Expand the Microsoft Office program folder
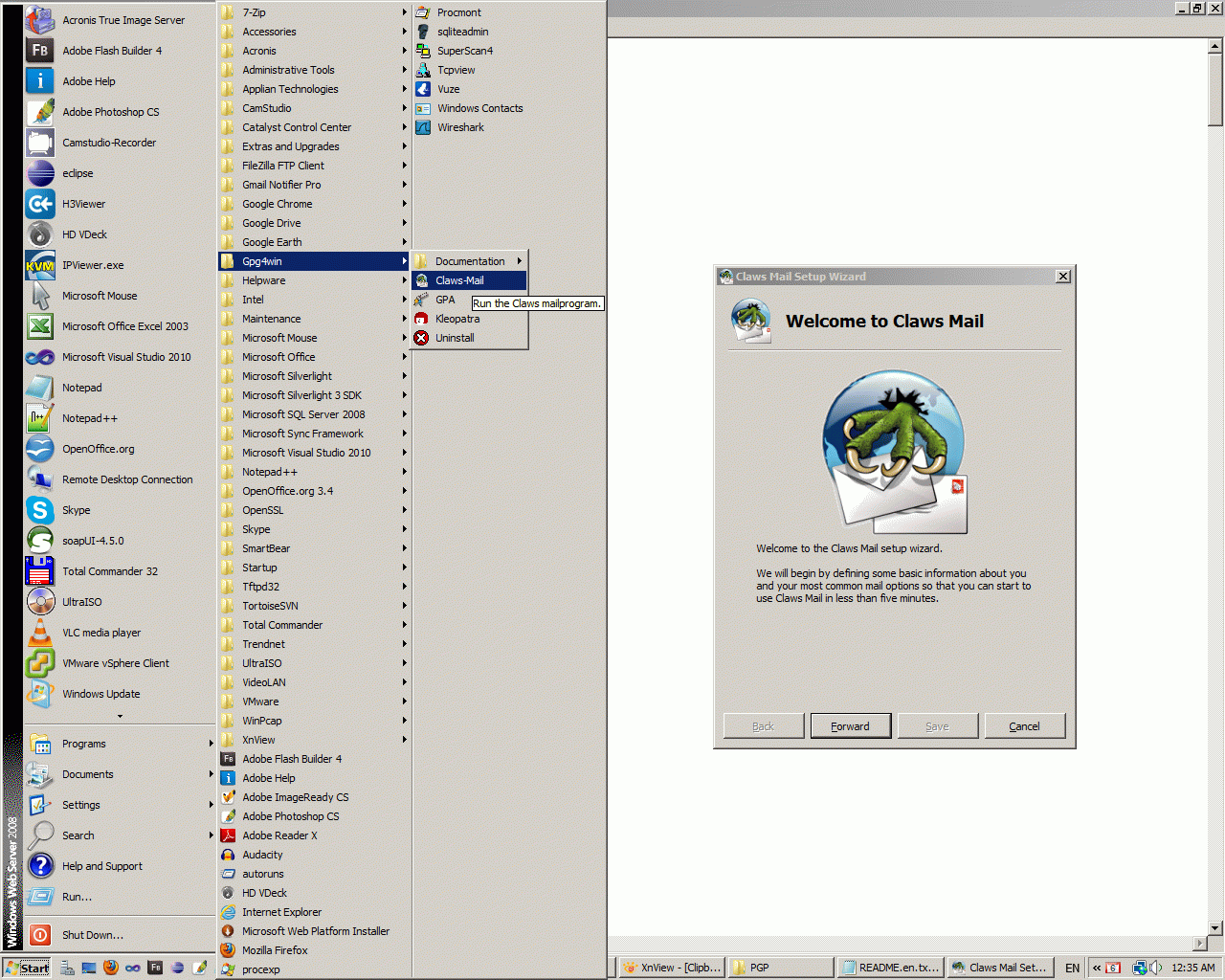 point(314,357)
